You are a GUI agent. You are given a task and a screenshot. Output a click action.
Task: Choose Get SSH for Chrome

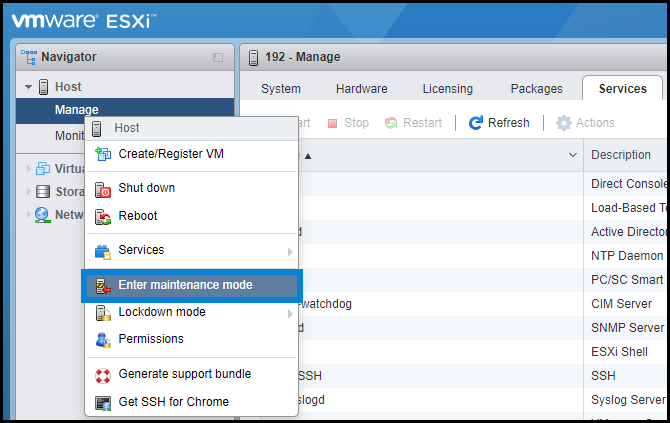(192, 402)
